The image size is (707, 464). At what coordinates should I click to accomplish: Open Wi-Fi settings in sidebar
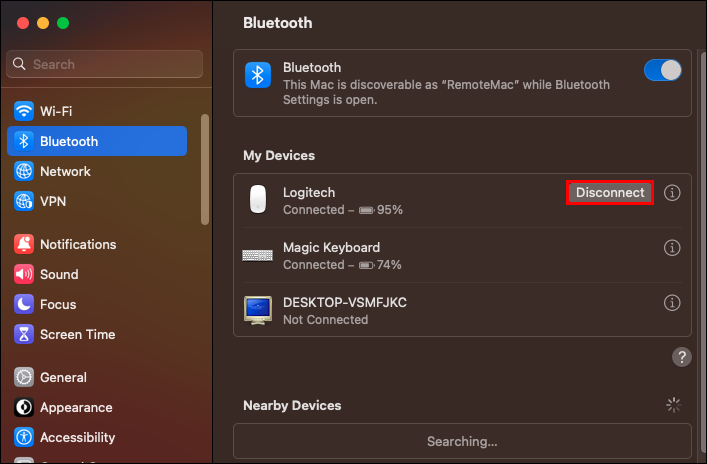pos(56,111)
